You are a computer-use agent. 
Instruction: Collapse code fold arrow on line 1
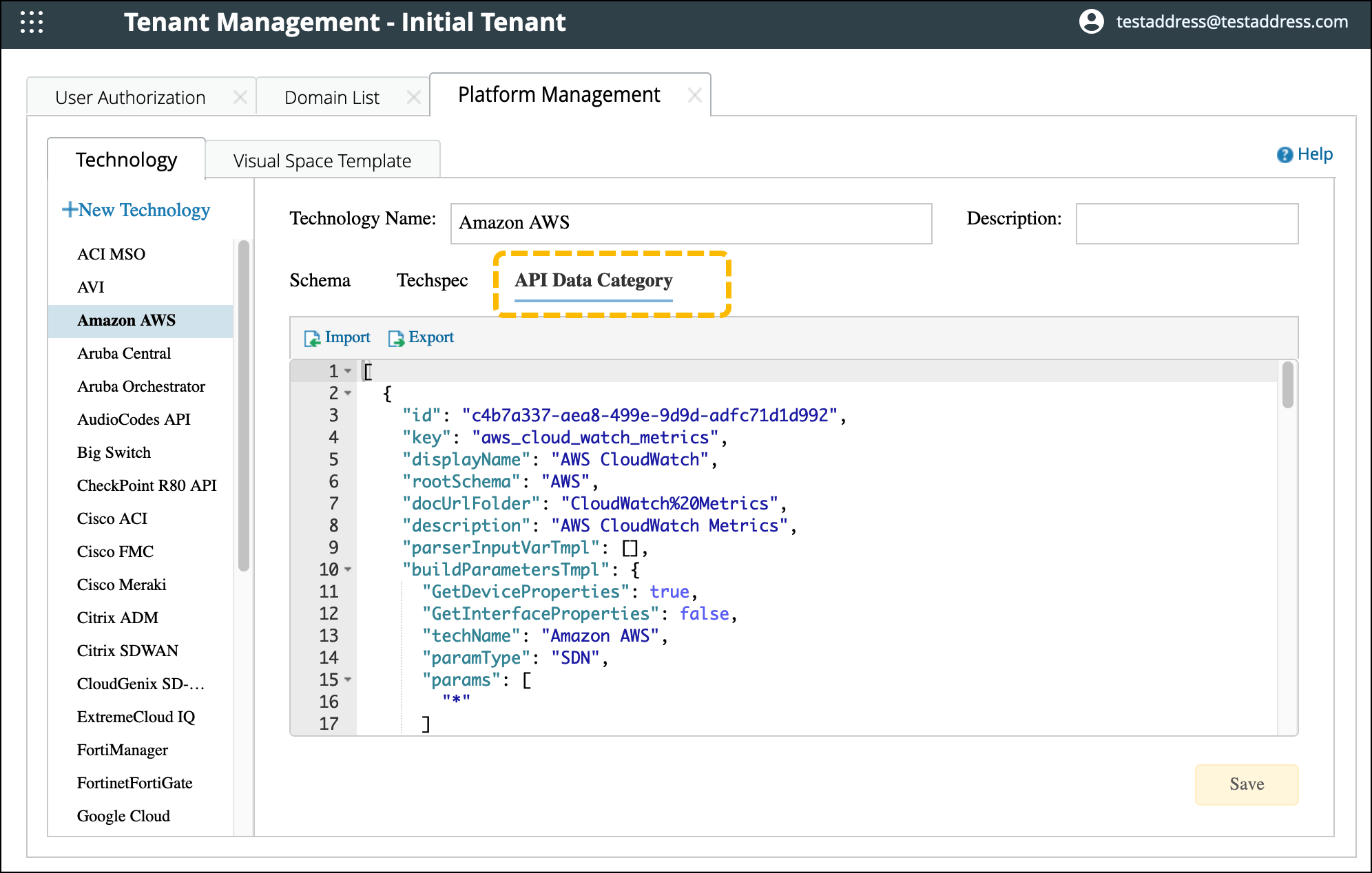point(348,371)
